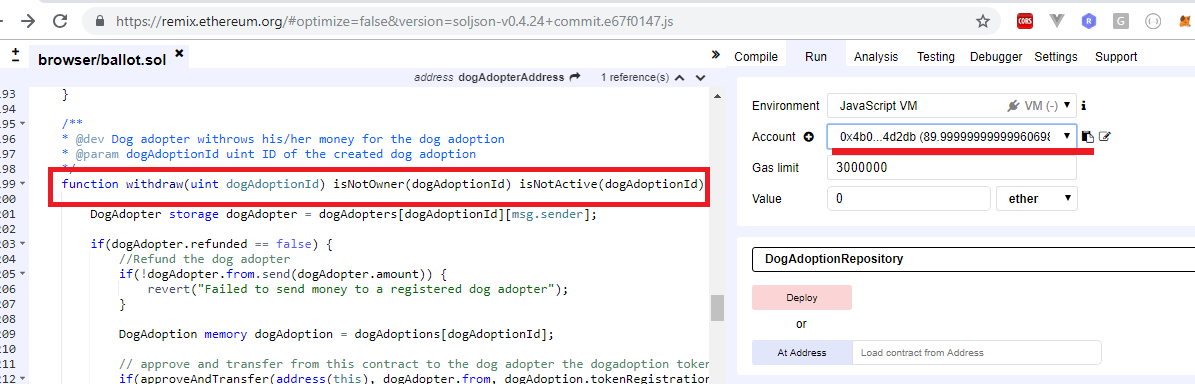The height and width of the screenshot is (384, 1195).
Task: Jump to dogAdopterAddress definition arrow
Action: (575, 77)
